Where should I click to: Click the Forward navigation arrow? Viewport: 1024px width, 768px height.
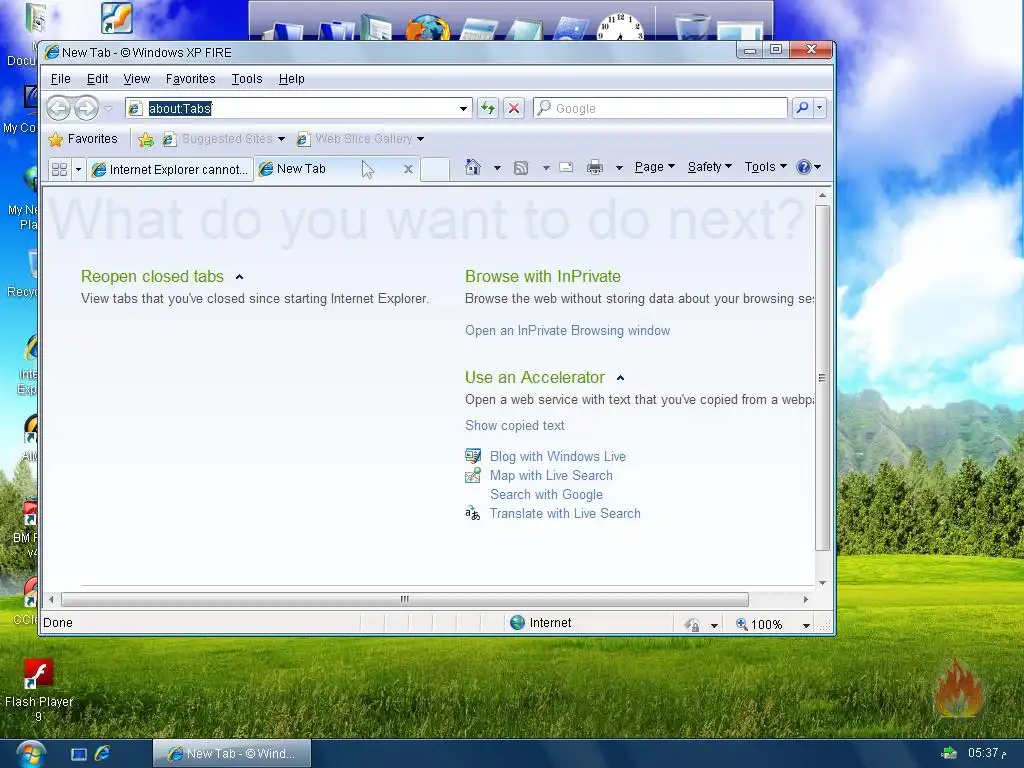(x=86, y=108)
